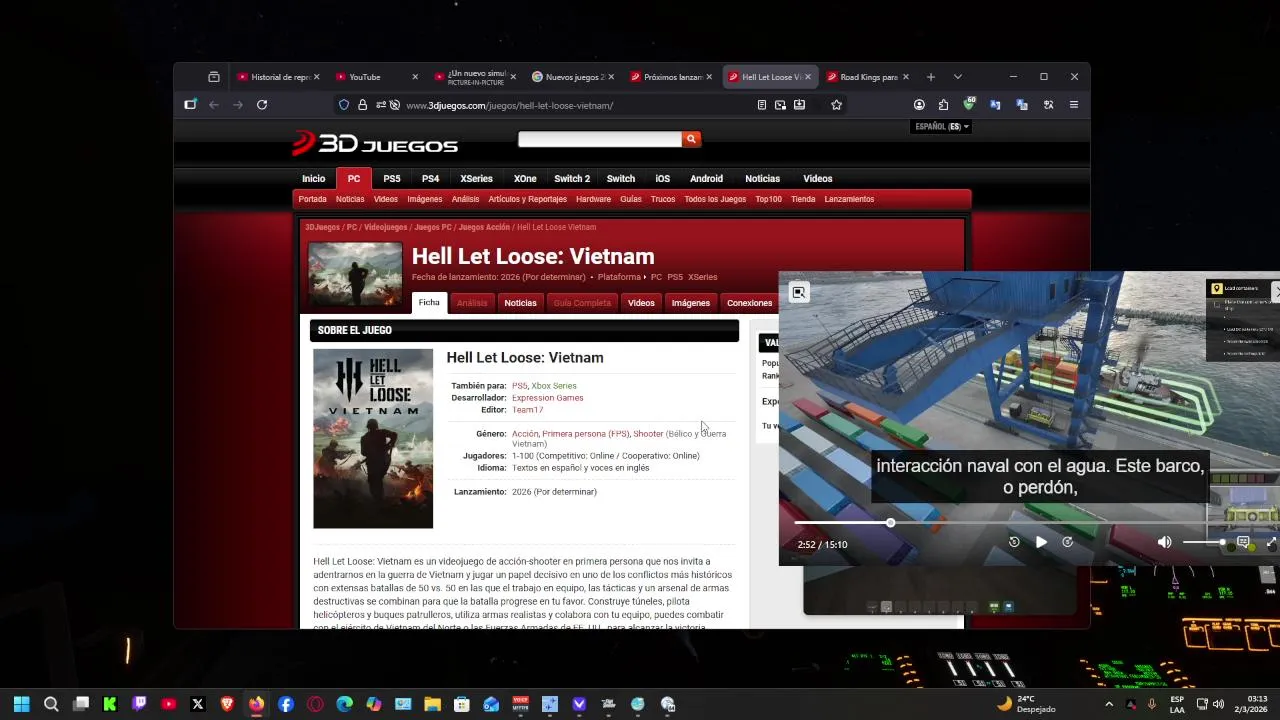Open the ESP LAA keyboard layout switcher
Viewport: 1280px width, 720px height.
[1177, 704]
